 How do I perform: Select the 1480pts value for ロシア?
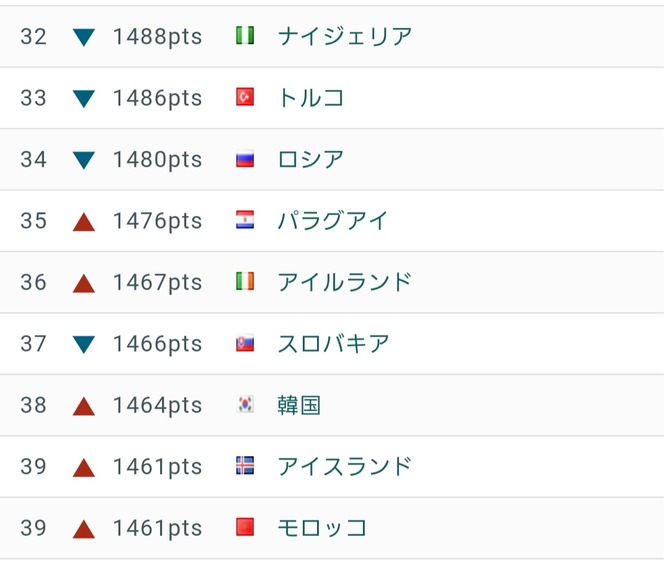point(157,159)
